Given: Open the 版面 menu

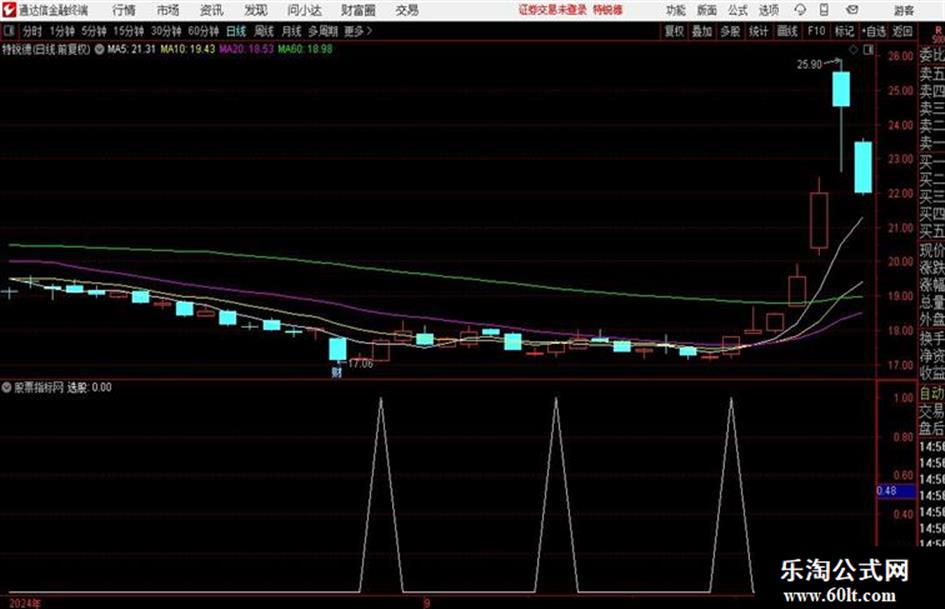Looking at the screenshot, I should (707, 10).
